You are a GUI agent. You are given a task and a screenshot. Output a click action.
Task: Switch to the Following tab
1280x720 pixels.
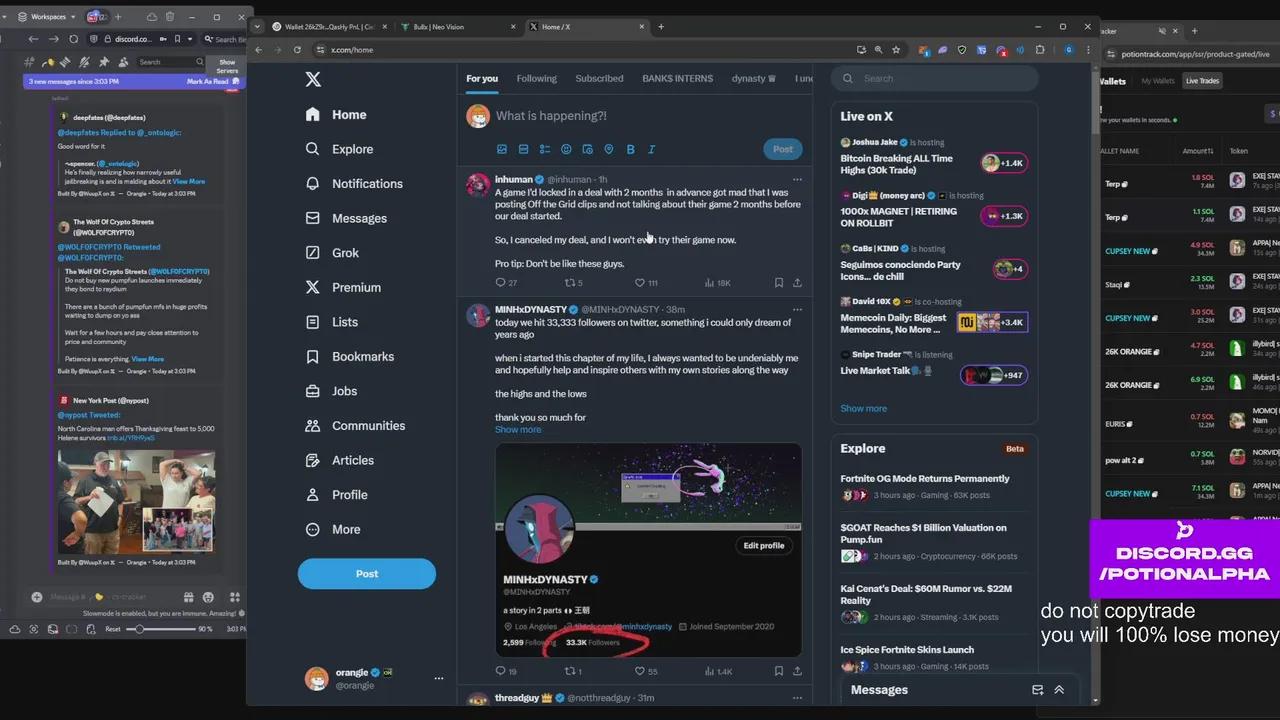tap(536, 79)
